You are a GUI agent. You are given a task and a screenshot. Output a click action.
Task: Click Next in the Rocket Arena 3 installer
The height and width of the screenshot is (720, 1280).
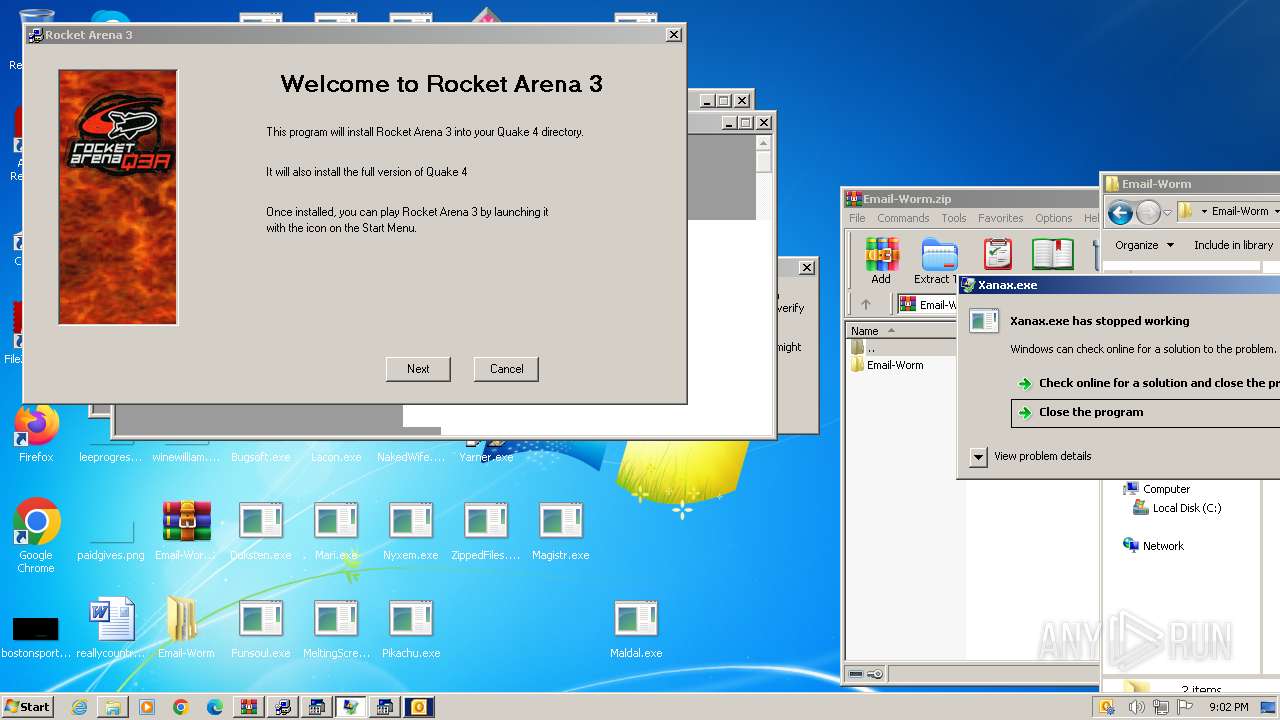pyautogui.click(x=418, y=369)
